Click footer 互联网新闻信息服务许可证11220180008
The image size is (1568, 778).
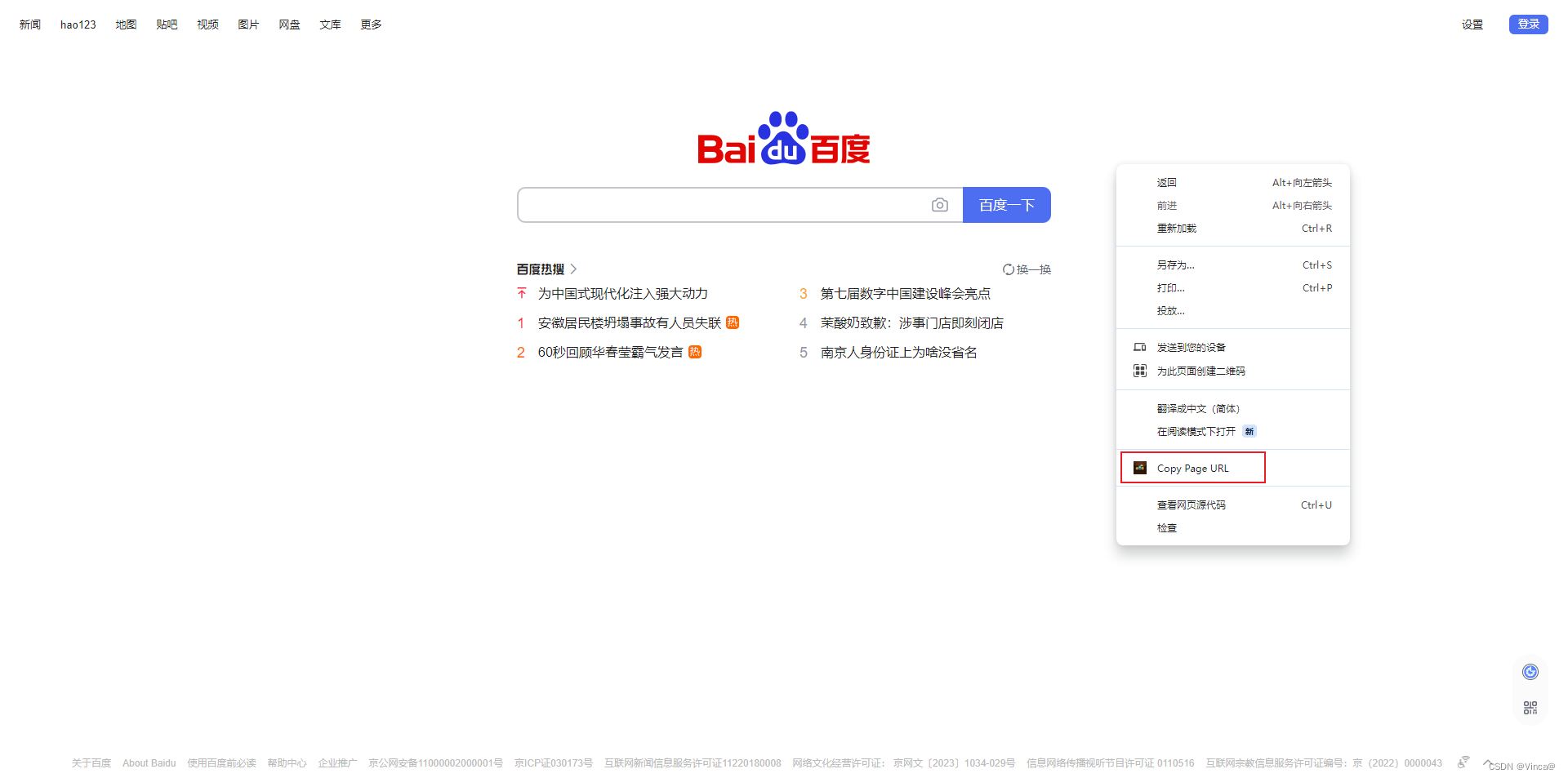[693, 763]
